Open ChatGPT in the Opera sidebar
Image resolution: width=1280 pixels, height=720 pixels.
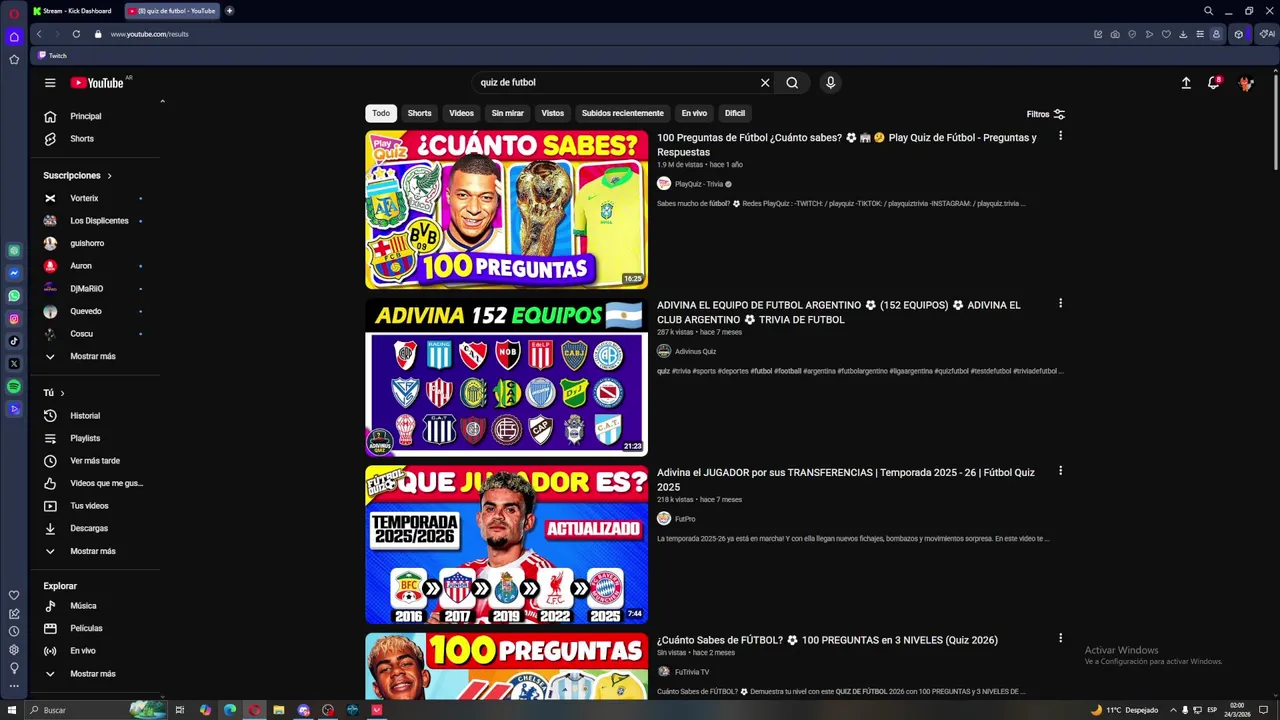[x=14, y=251]
